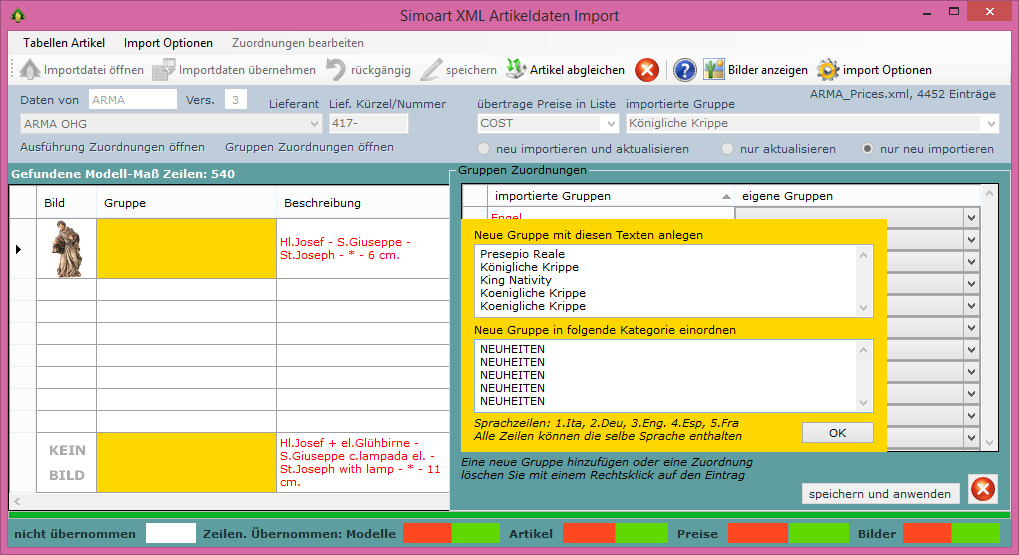The image size is (1019, 555).
Task: Open COST price list dropdown
Action: tap(610, 123)
